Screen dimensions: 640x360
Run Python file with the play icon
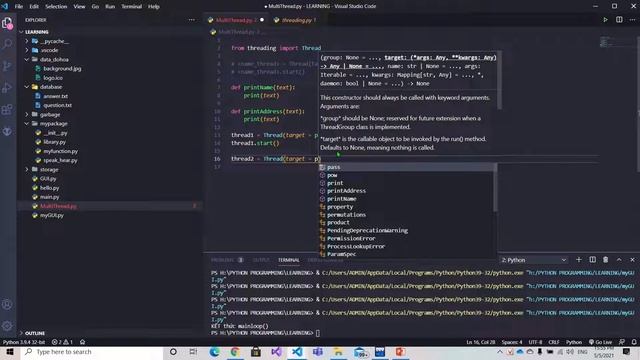coord(605,20)
